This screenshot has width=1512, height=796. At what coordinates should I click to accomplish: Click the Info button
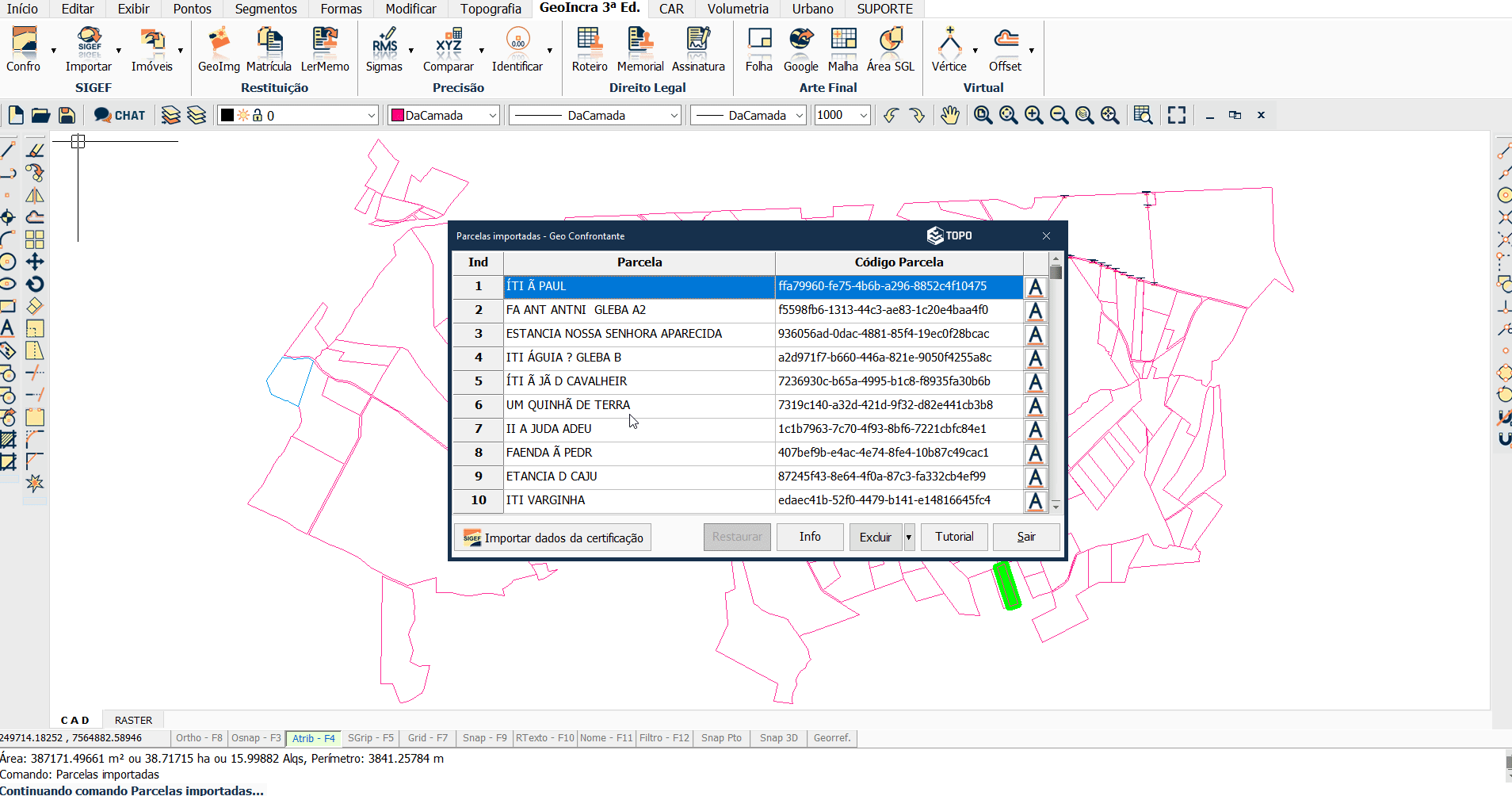pos(810,537)
